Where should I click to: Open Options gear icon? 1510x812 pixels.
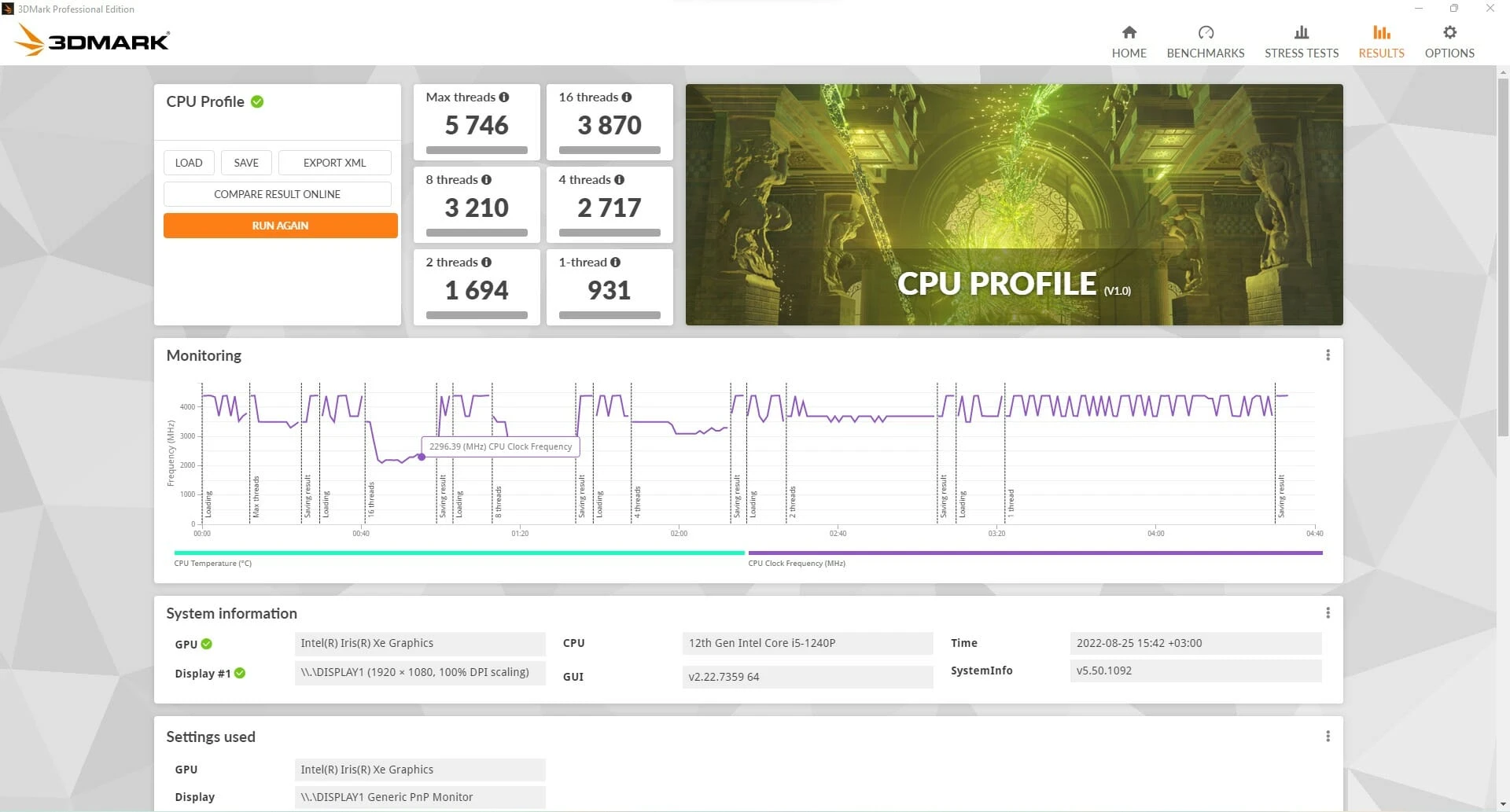pyautogui.click(x=1449, y=32)
